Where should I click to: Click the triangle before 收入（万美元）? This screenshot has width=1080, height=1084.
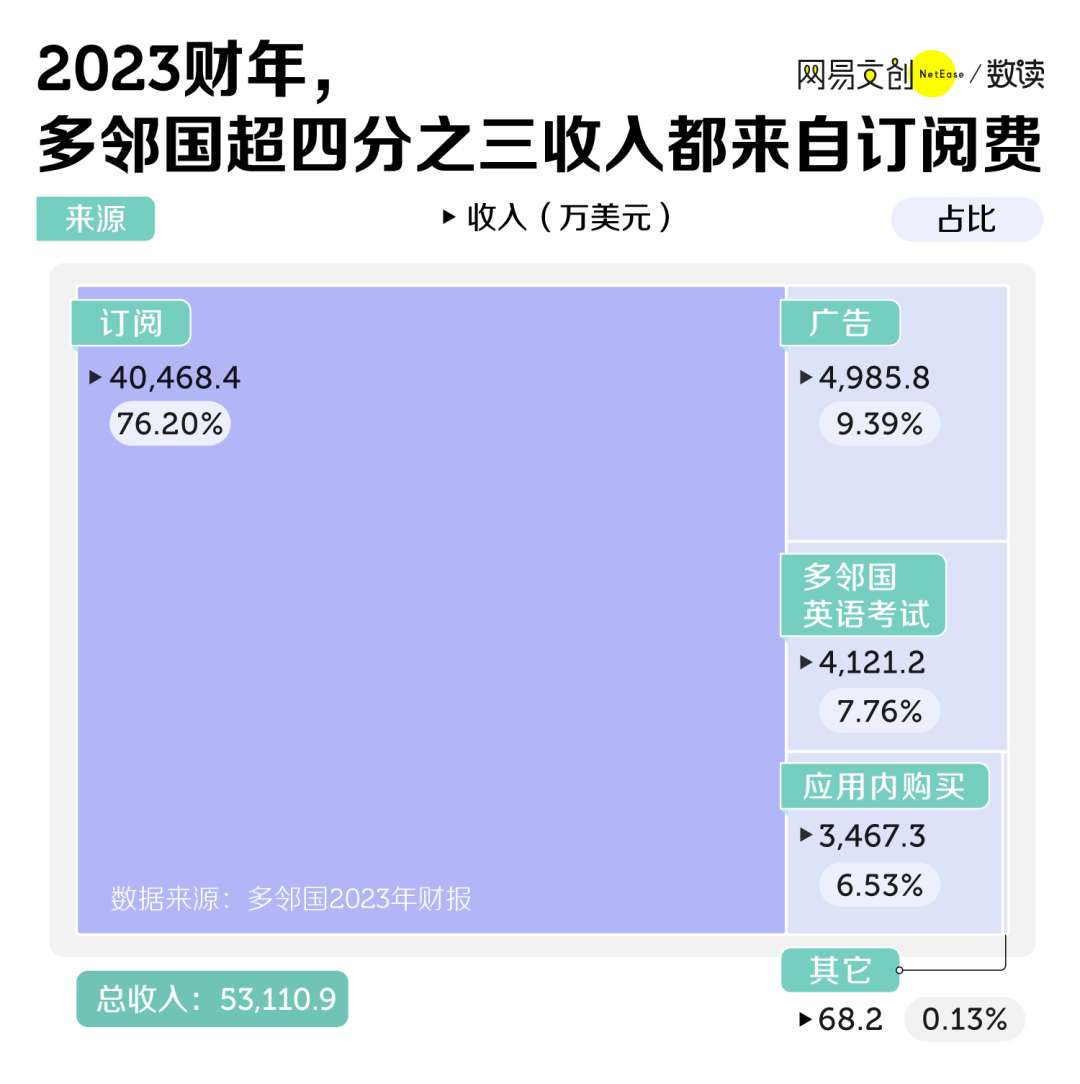449,218
